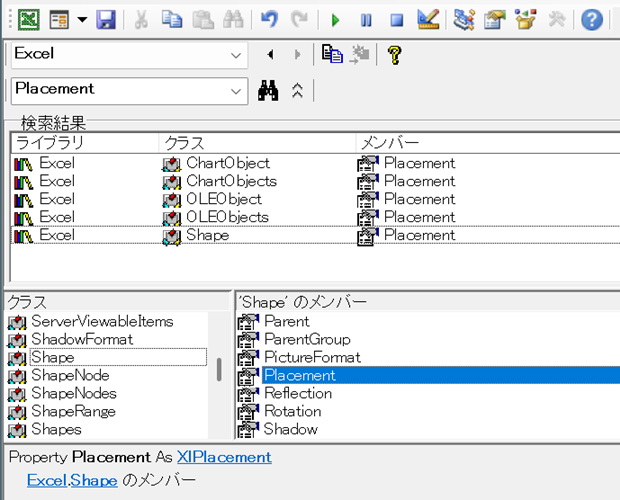Screen dimensions: 620x500
Task: Select the OLEObject search result row
Action: [x=316, y=199]
